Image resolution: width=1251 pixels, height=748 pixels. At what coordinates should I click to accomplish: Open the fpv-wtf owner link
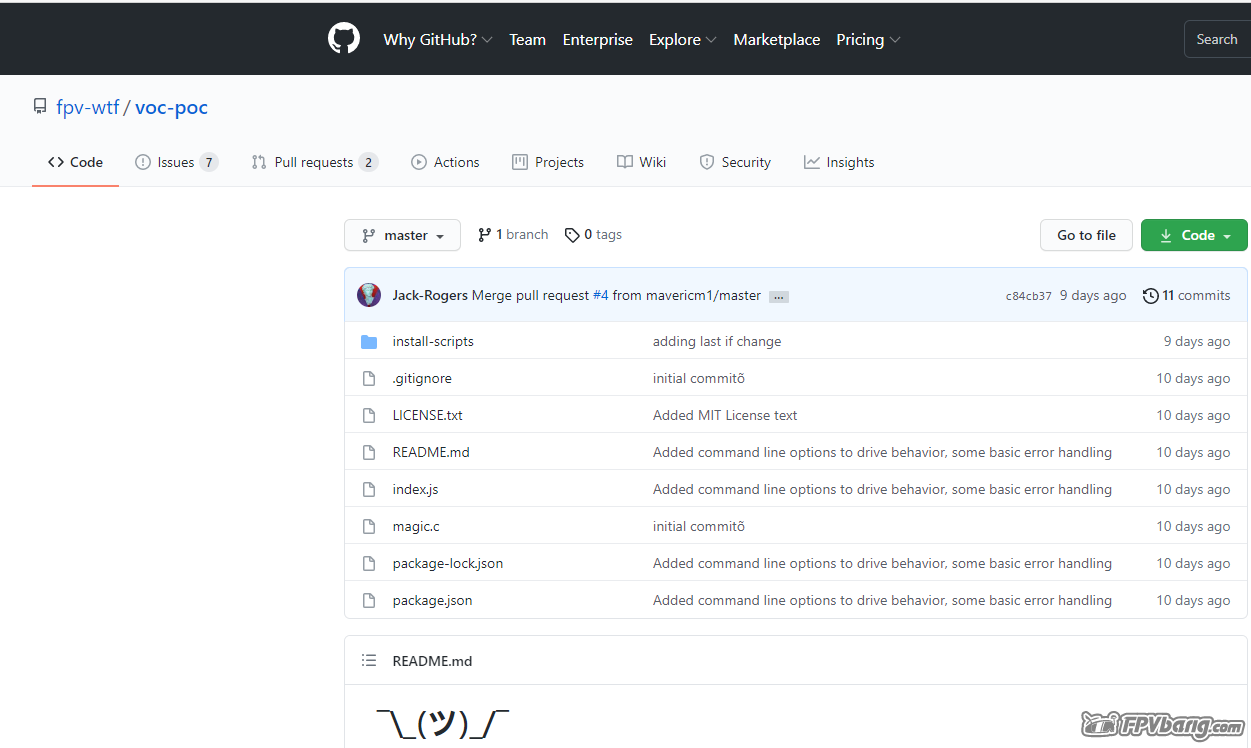pos(88,107)
